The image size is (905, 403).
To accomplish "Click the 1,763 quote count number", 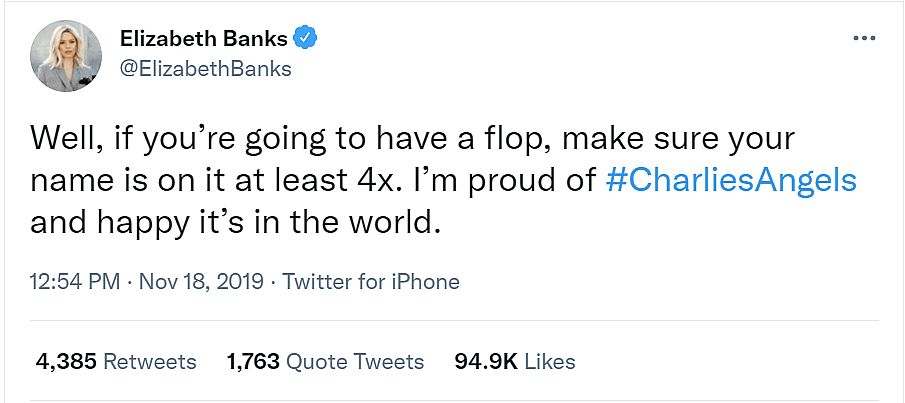I will pyautogui.click(x=254, y=361).
